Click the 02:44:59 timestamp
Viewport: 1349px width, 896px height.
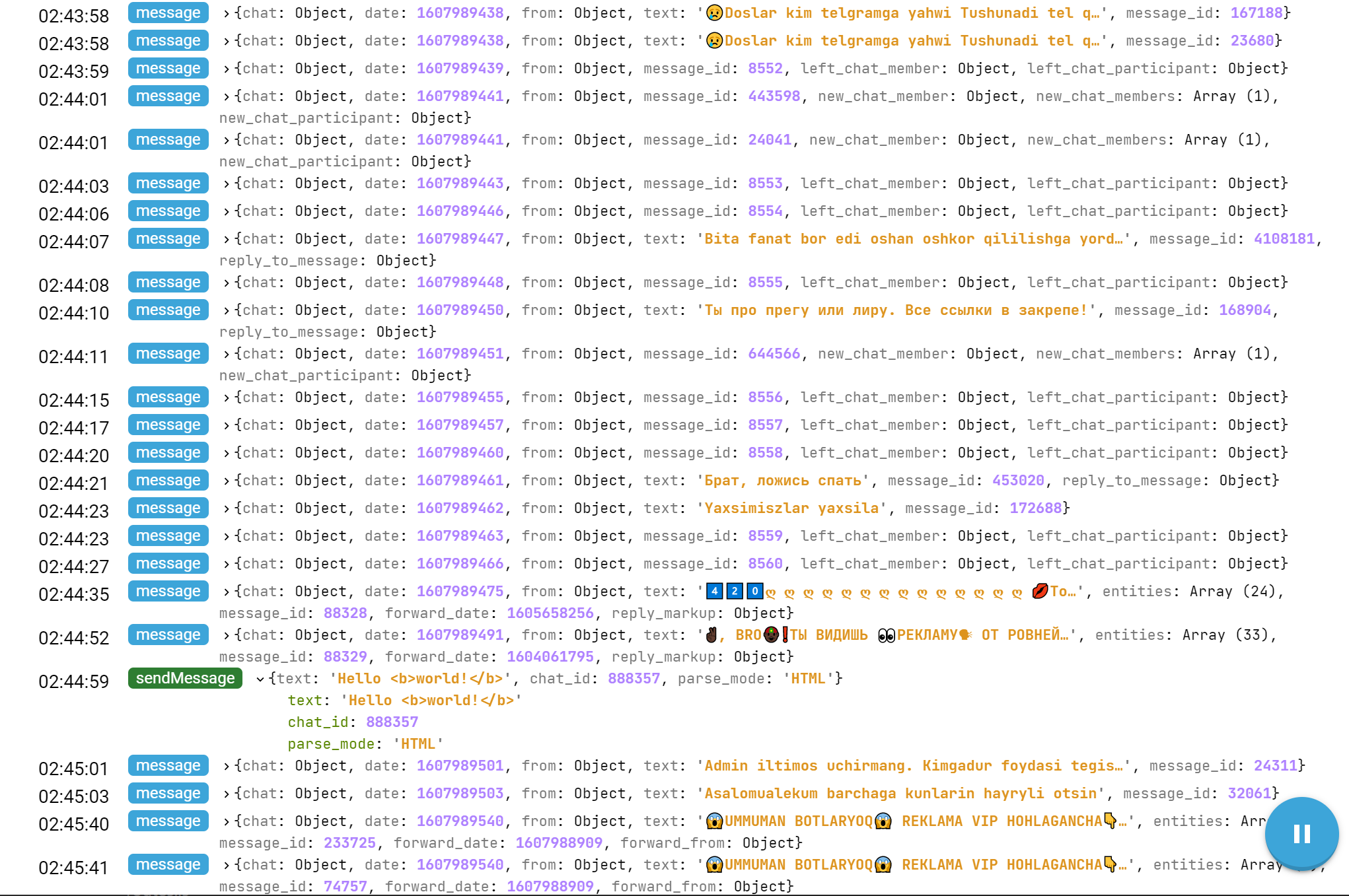click(x=73, y=681)
